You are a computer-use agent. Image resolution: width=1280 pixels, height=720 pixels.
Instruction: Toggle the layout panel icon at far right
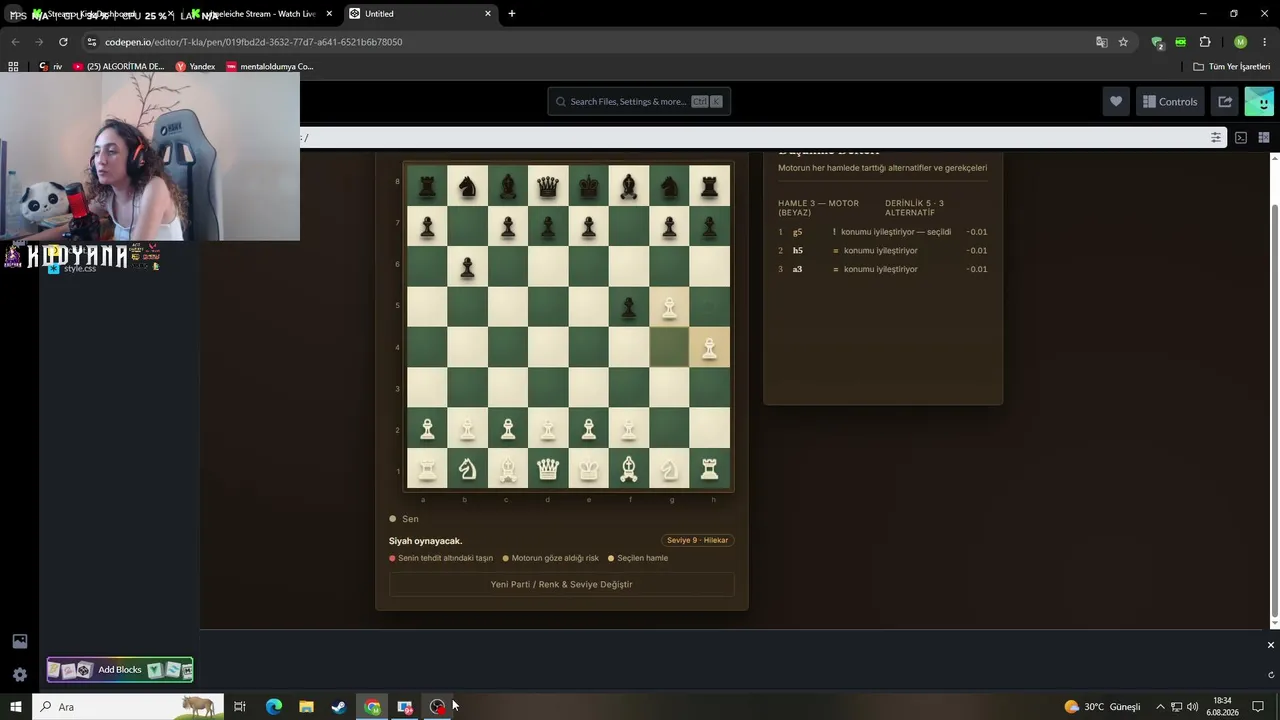coord(1264,138)
